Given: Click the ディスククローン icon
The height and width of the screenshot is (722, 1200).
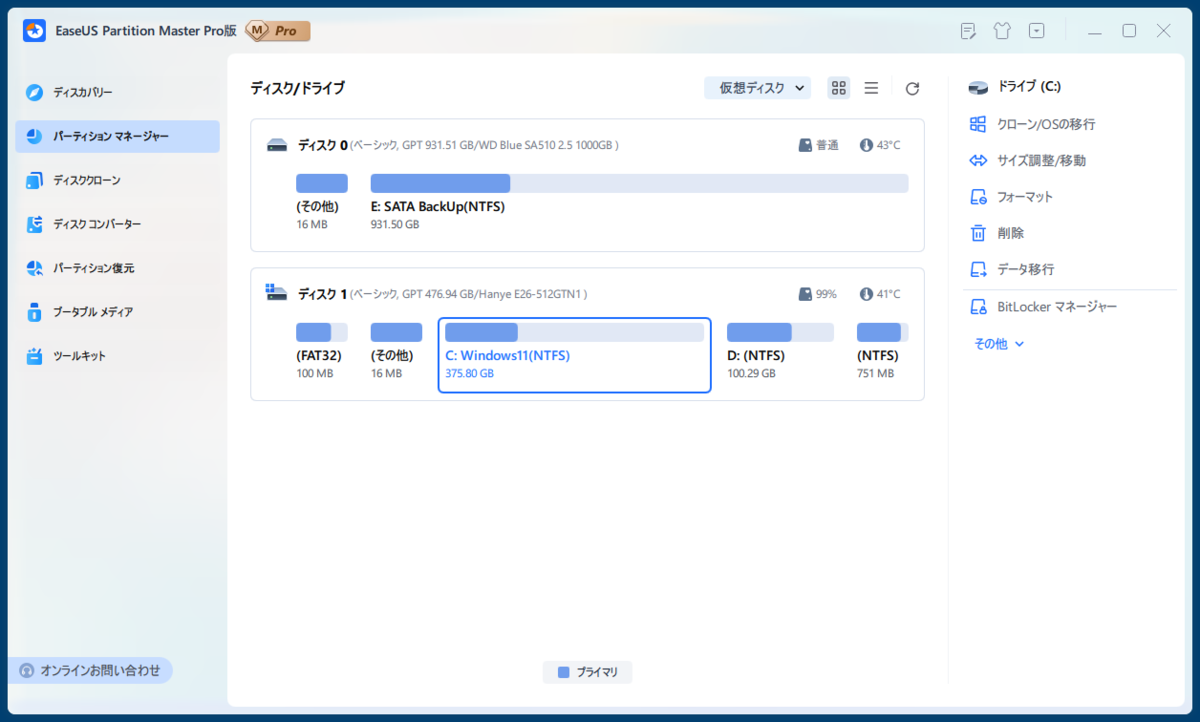Looking at the screenshot, I should (x=35, y=181).
